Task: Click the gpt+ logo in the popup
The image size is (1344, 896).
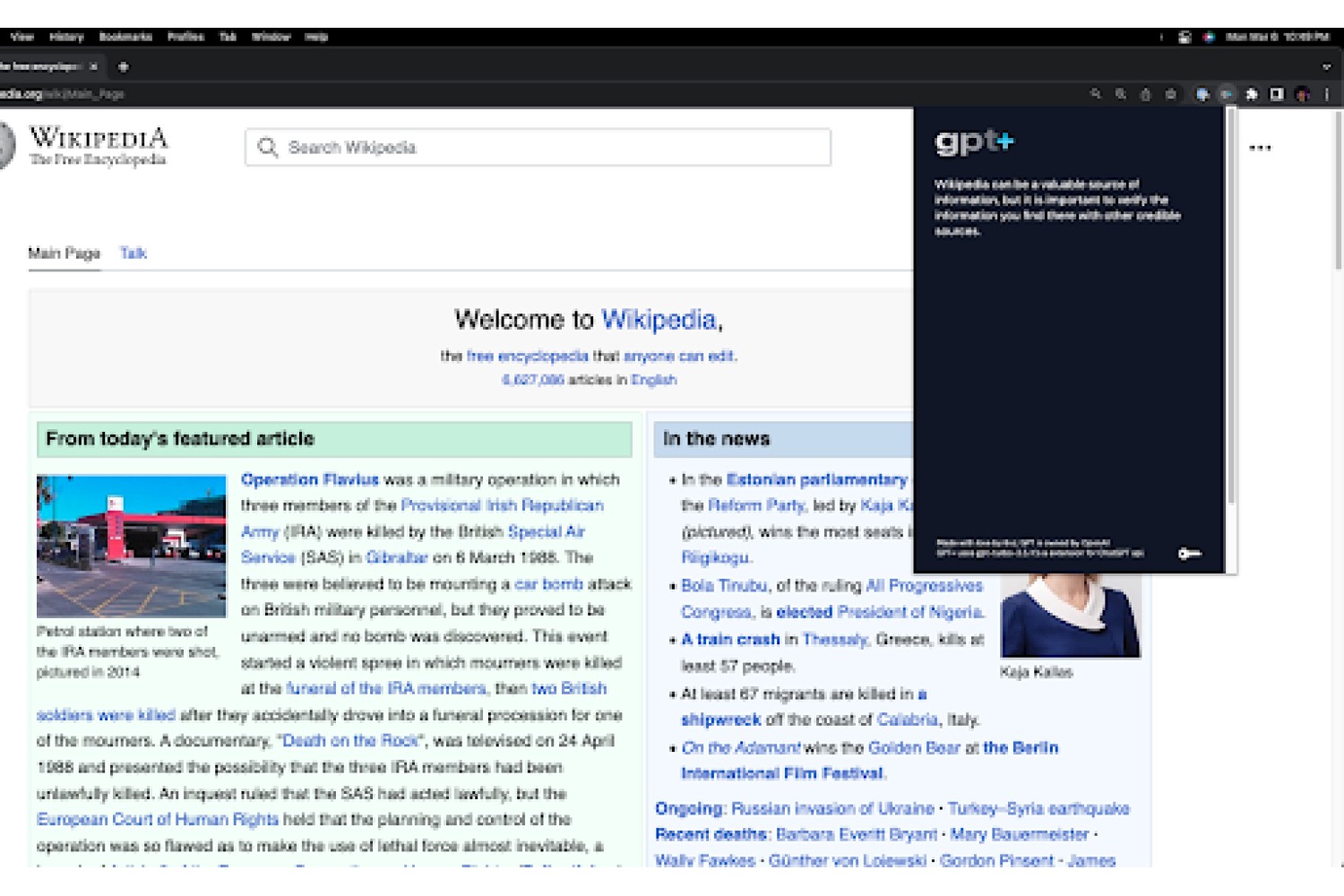Action: [x=974, y=142]
